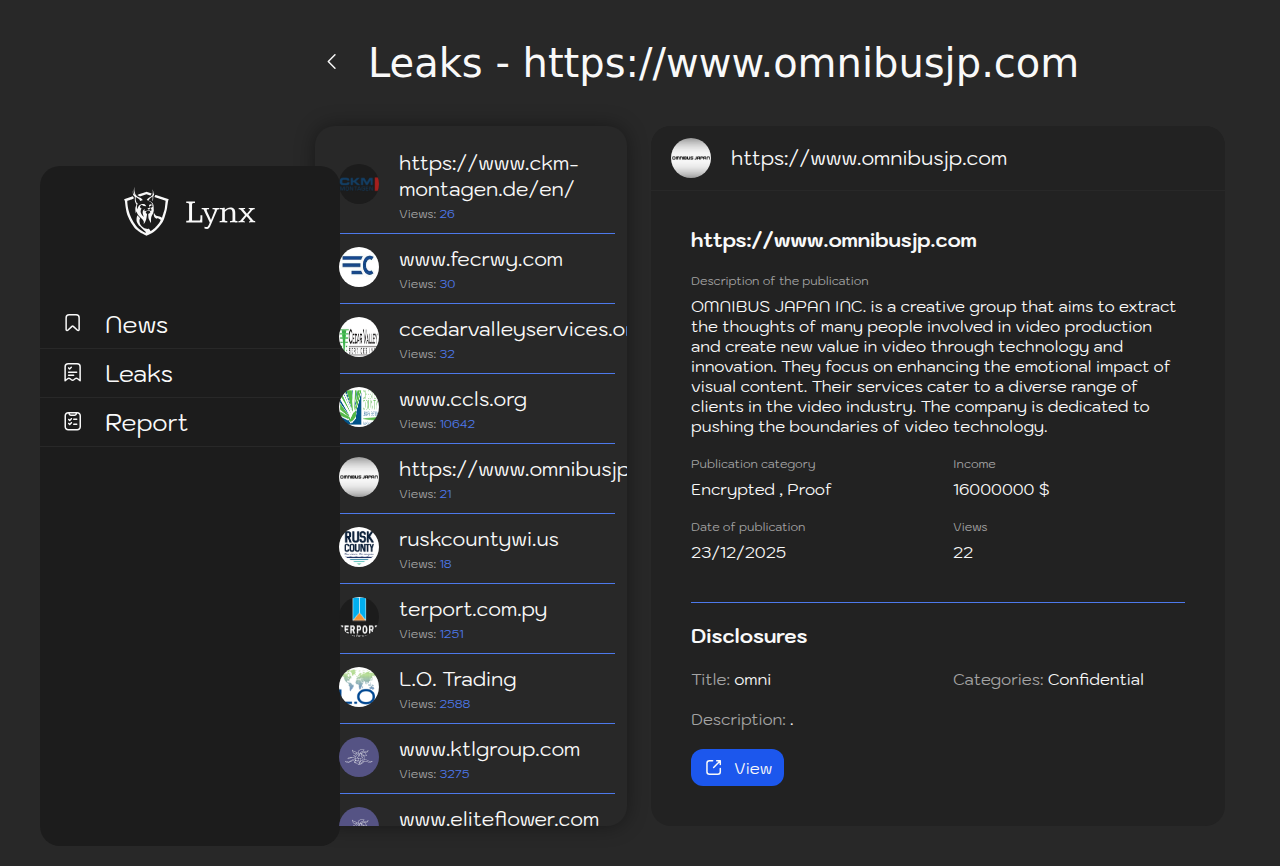Open the News menu item
The image size is (1280, 866).
(136, 325)
